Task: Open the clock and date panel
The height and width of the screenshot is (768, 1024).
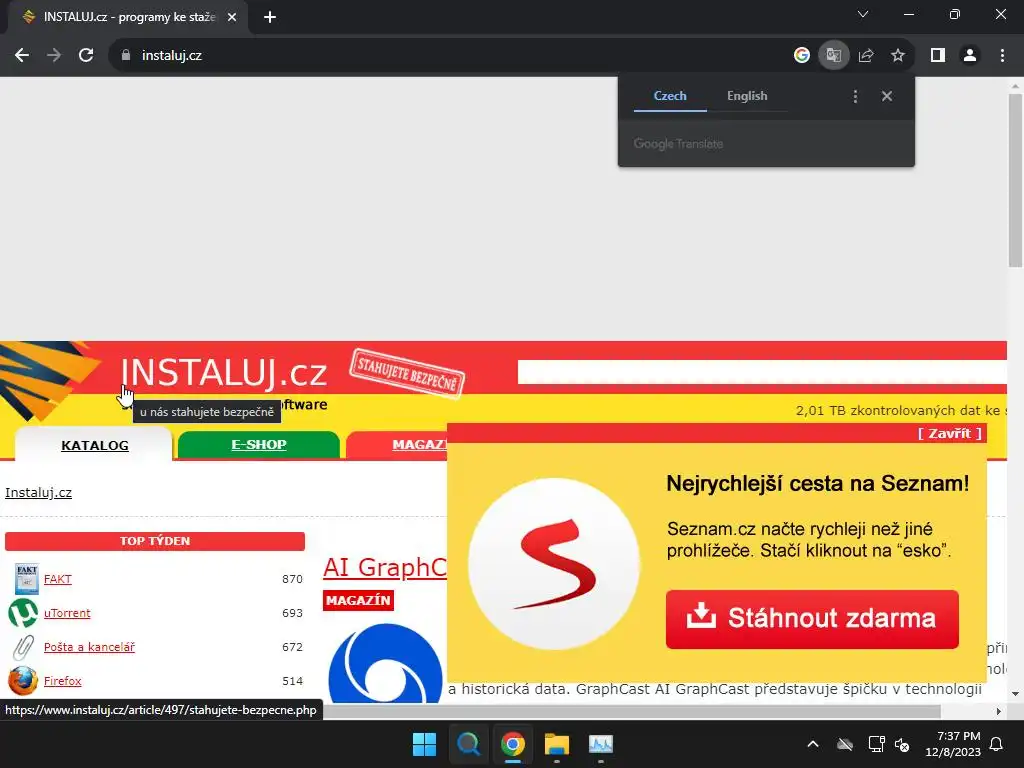Action: pos(953,744)
